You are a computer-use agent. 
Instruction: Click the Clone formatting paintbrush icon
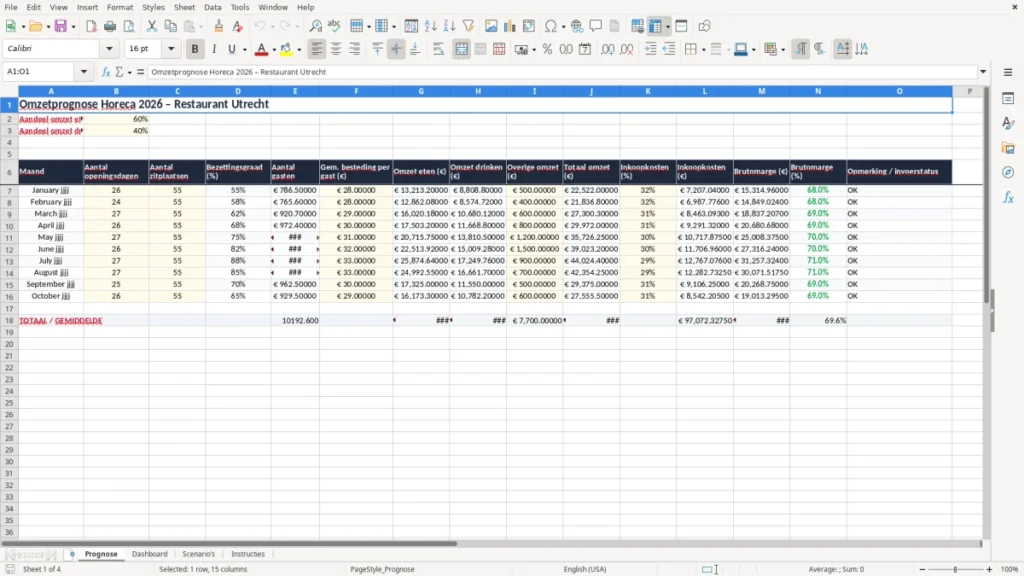219,26
